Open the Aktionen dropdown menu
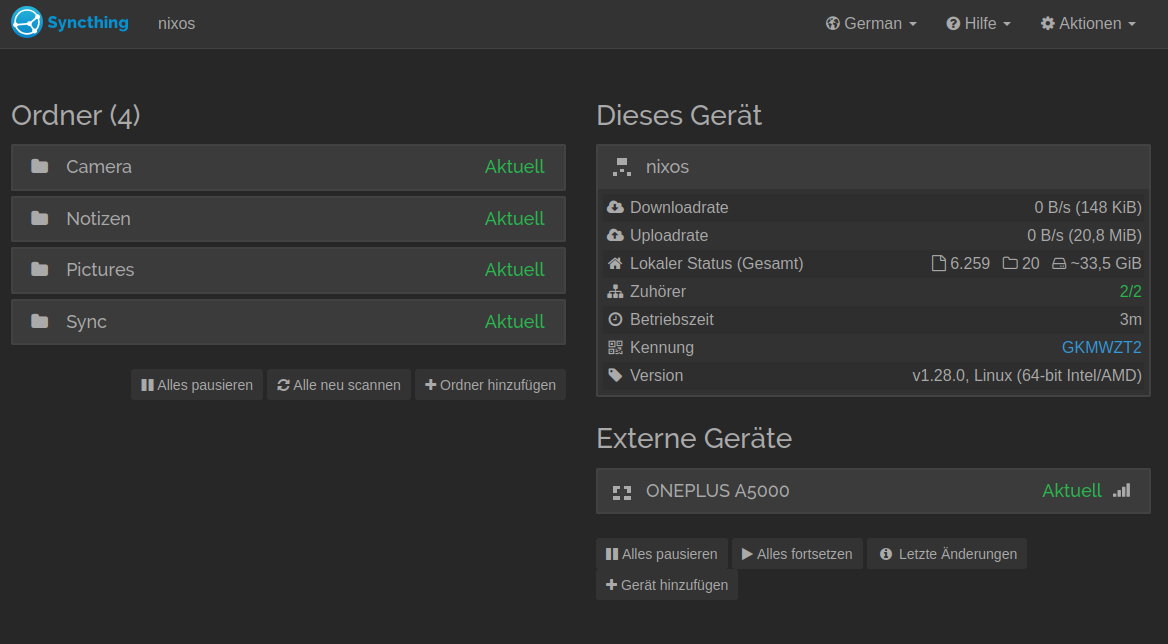1168x644 pixels. pos(1088,23)
